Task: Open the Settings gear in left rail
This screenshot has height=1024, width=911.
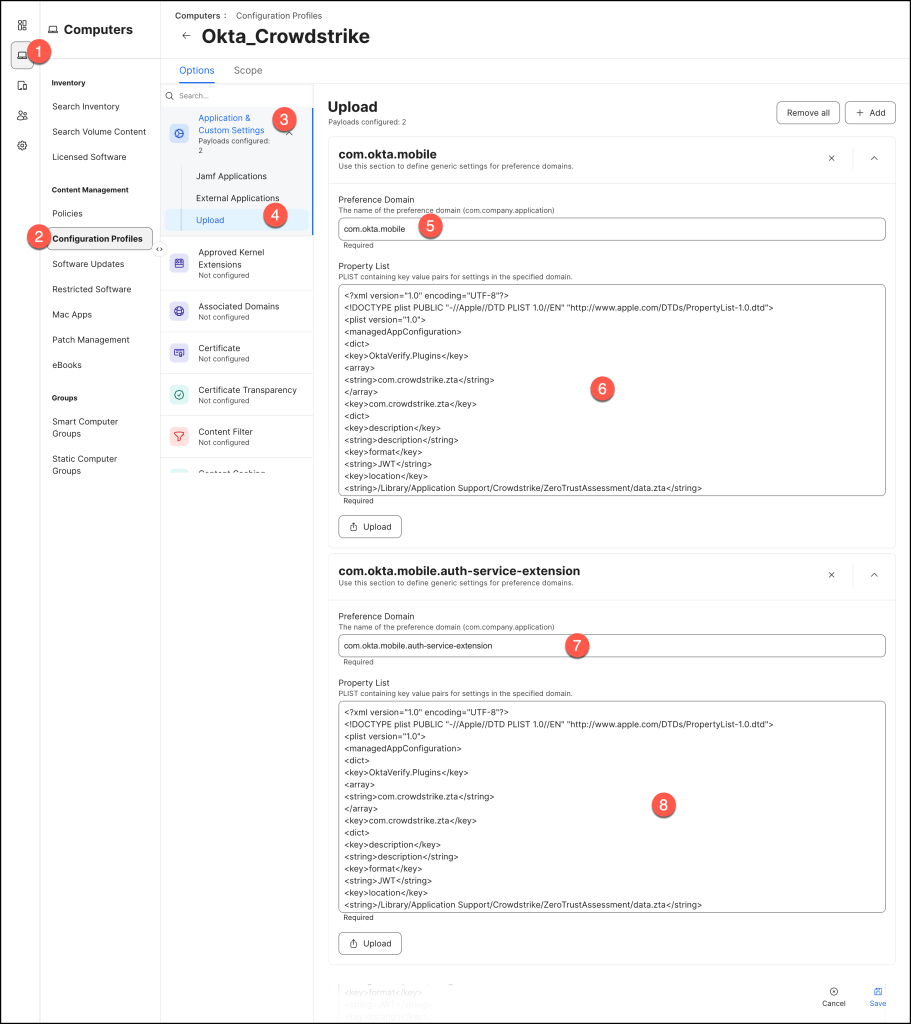Action: [22, 145]
